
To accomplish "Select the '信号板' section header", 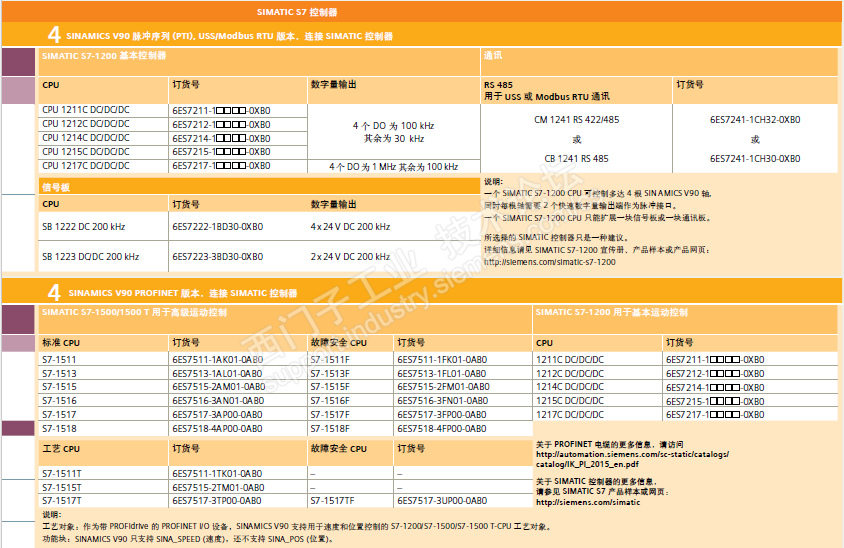I will 56,187.
